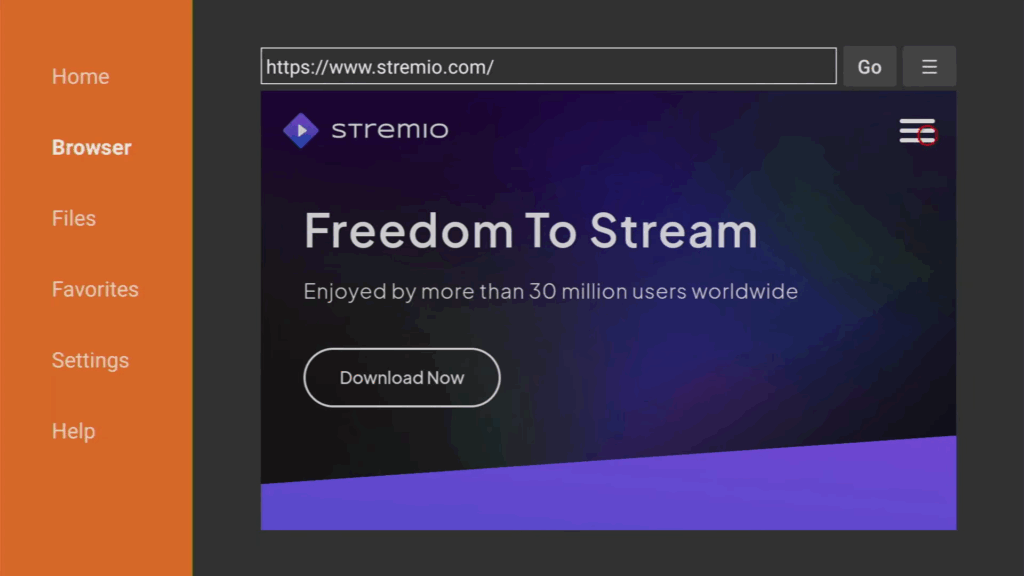
Task: Open the Stremio site hamburger menu
Action: coord(916,131)
